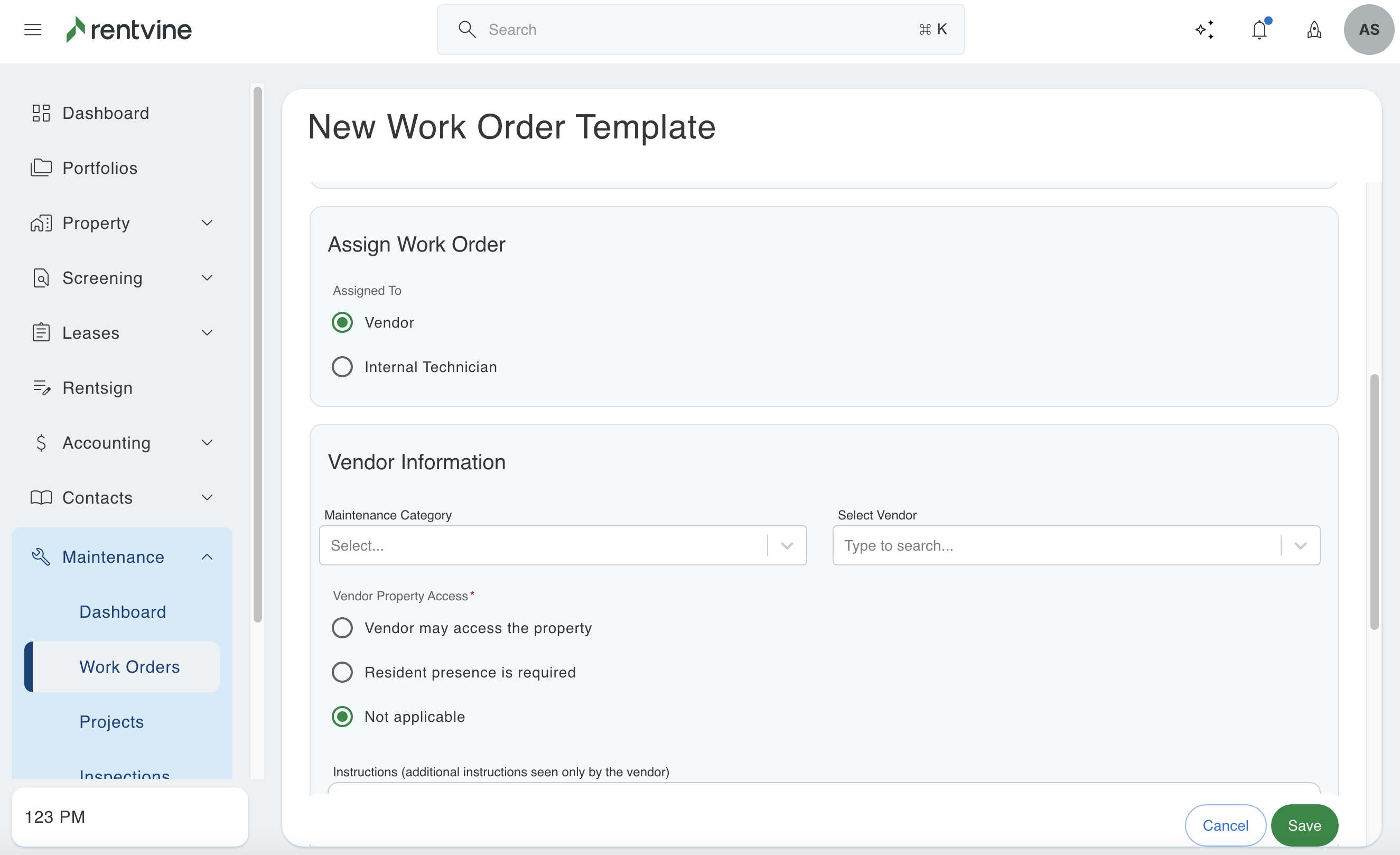The height and width of the screenshot is (855, 1400).
Task: Click the Select Vendor search field
Action: (1057, 545)
